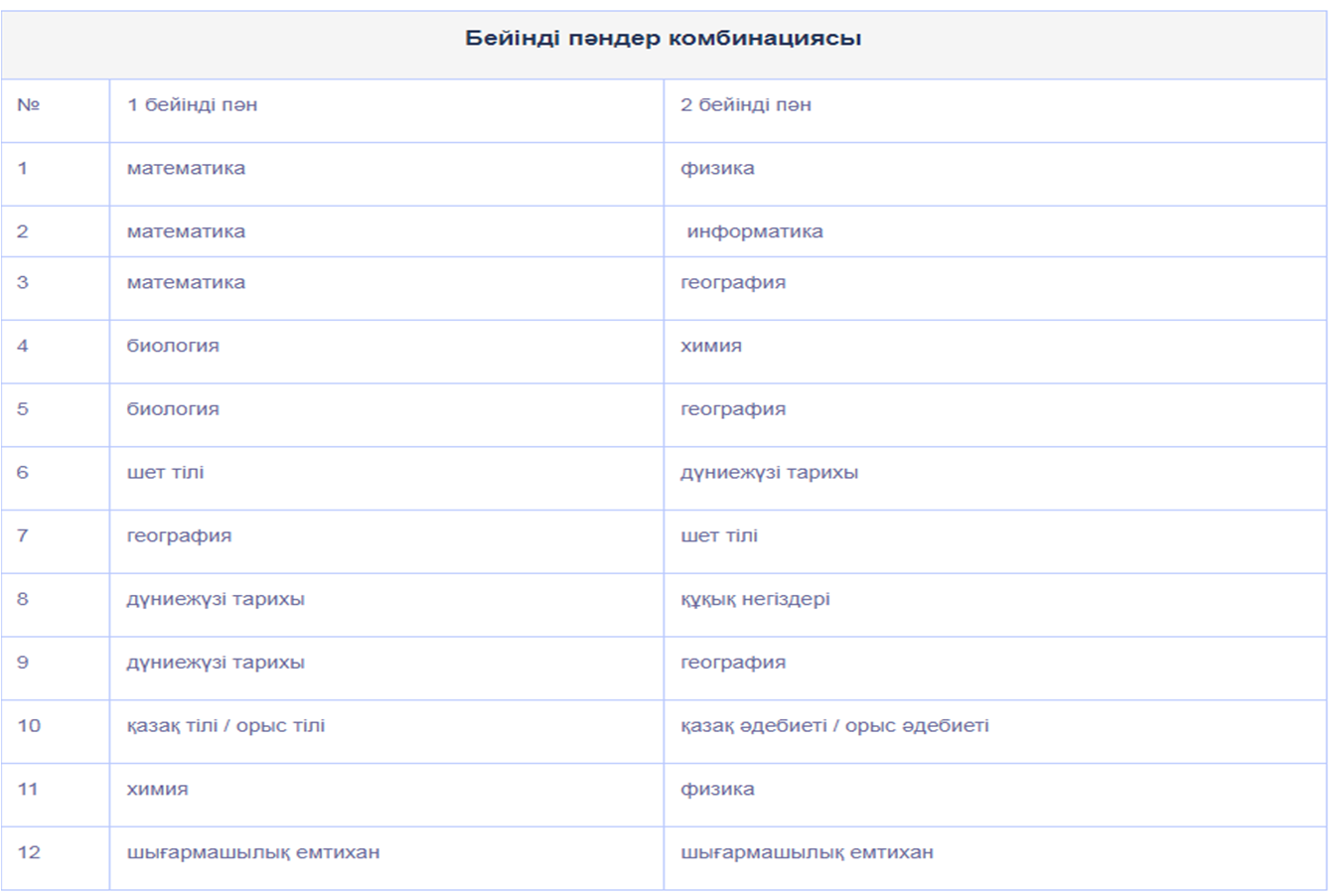Select 'химия' in row 4
The image size is (1341, 896).
pos(711,346)
